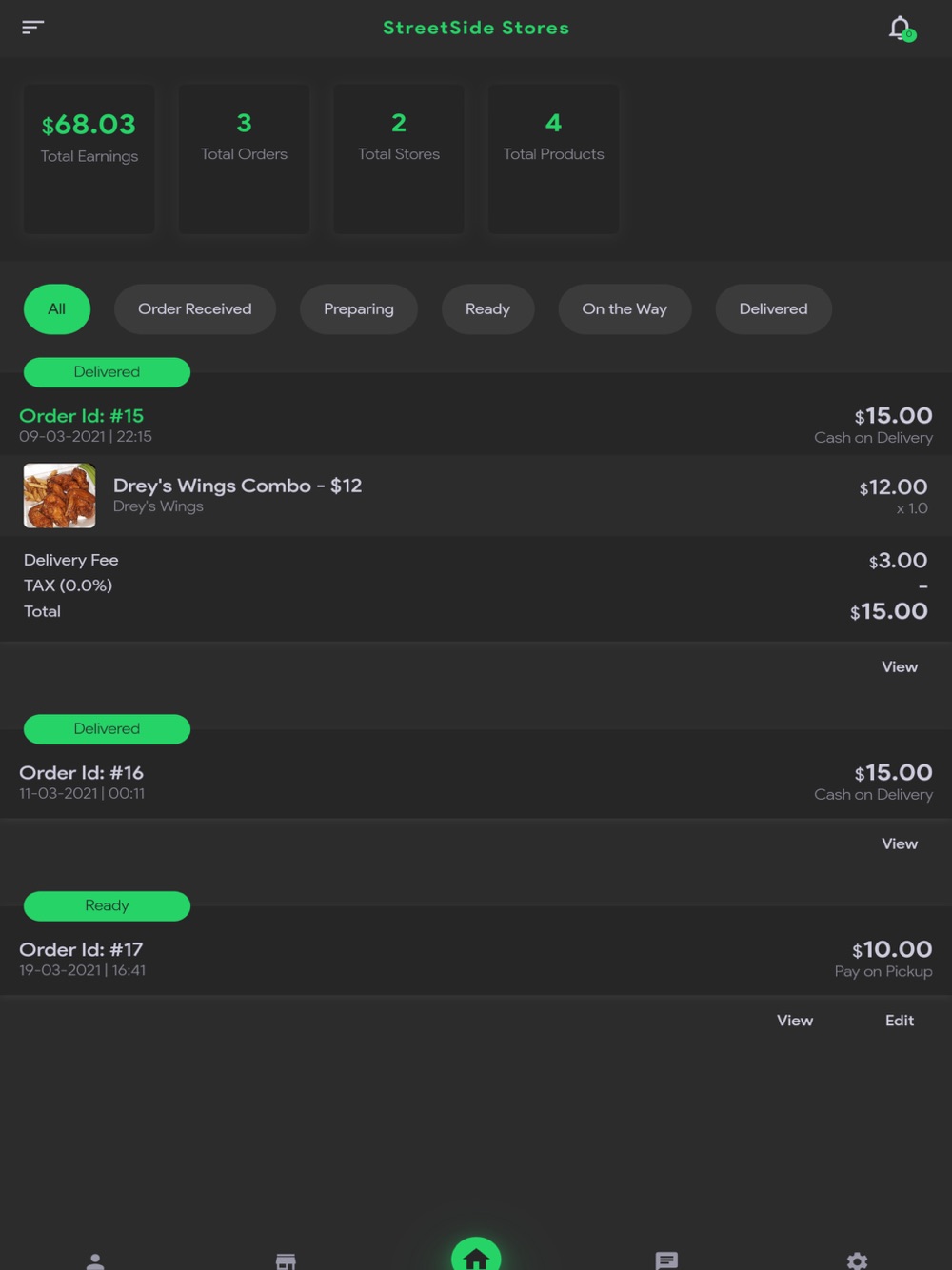Viewport: 952px width, 1270px height.
Task: Open the Total Earnings card
Action: coord(89,159)
